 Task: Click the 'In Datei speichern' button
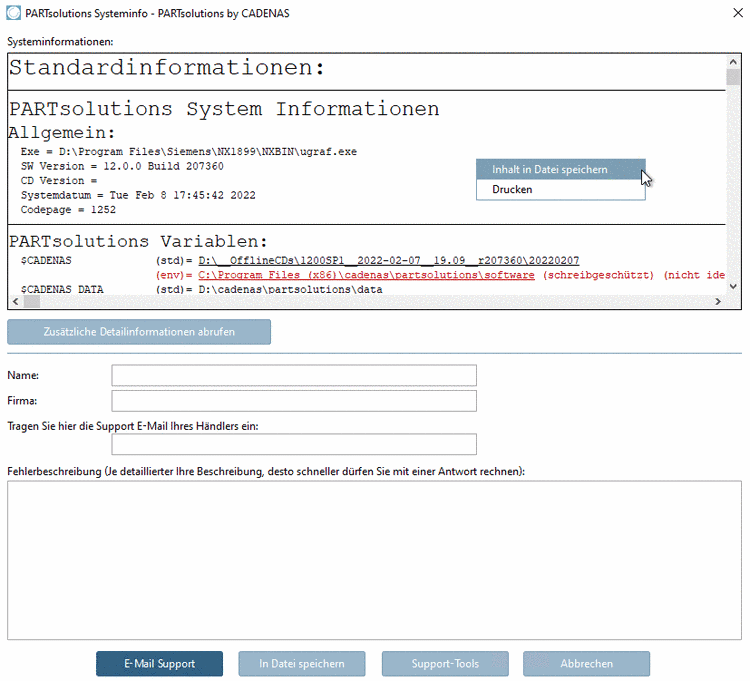[302, 664]
